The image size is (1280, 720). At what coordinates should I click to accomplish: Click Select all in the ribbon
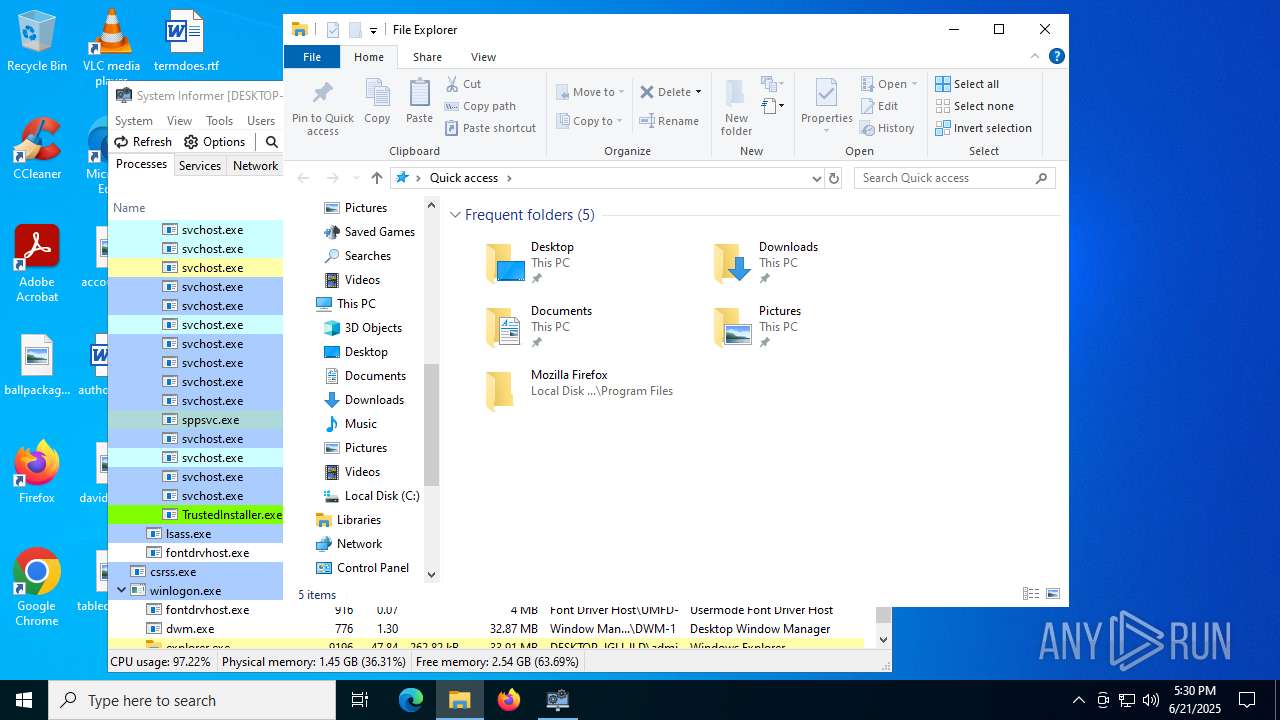coord(967,84)
